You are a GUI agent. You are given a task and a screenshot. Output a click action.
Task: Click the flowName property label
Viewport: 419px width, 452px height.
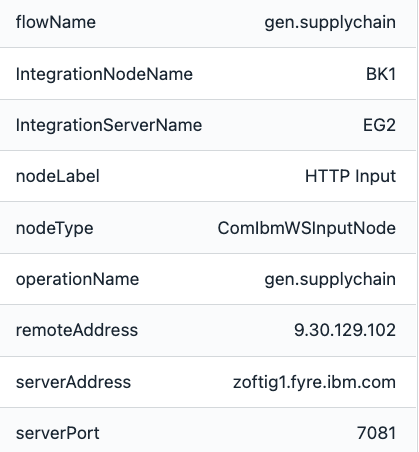[56, 22]
